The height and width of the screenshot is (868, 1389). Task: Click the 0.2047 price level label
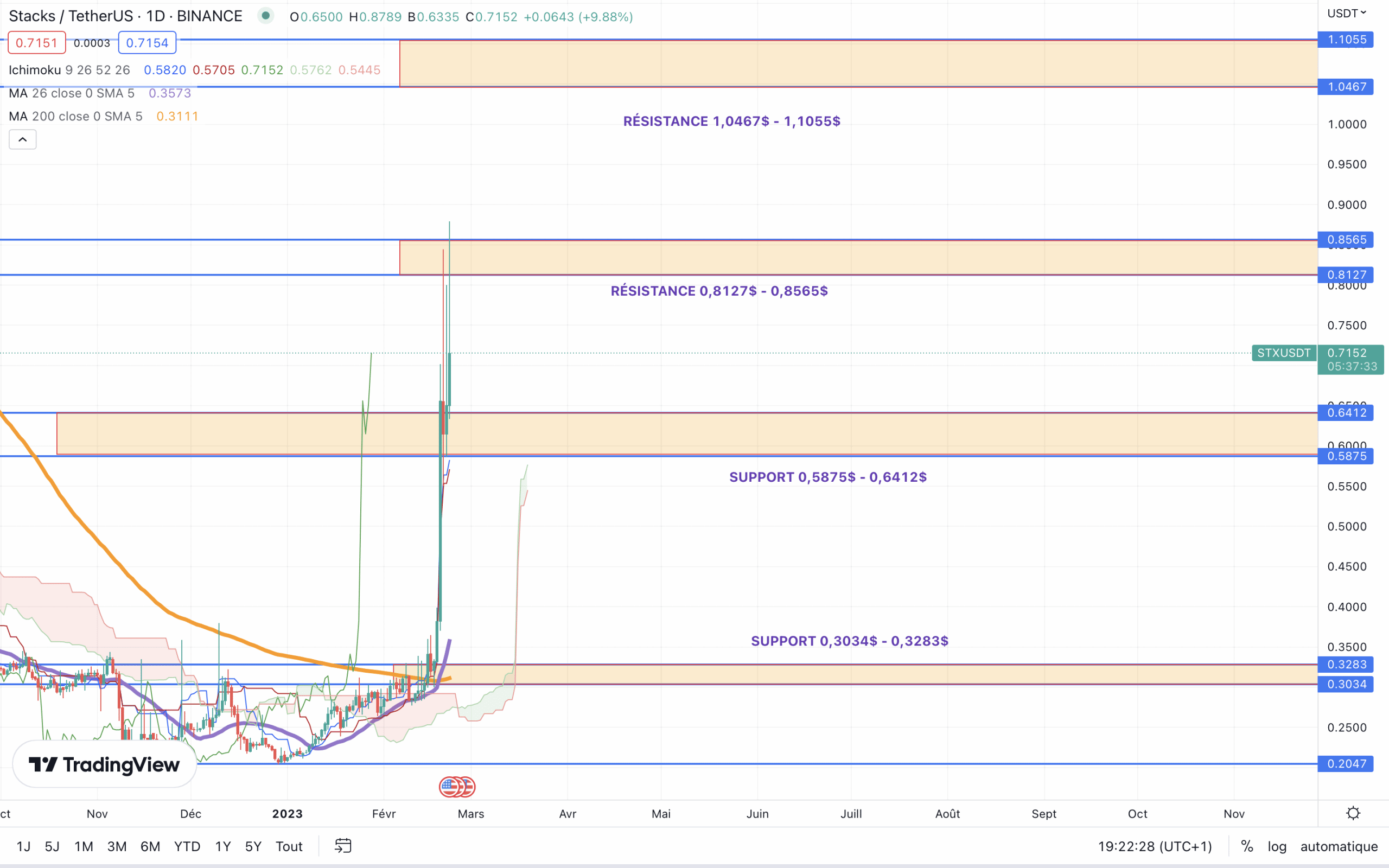tap(1346, 763)
